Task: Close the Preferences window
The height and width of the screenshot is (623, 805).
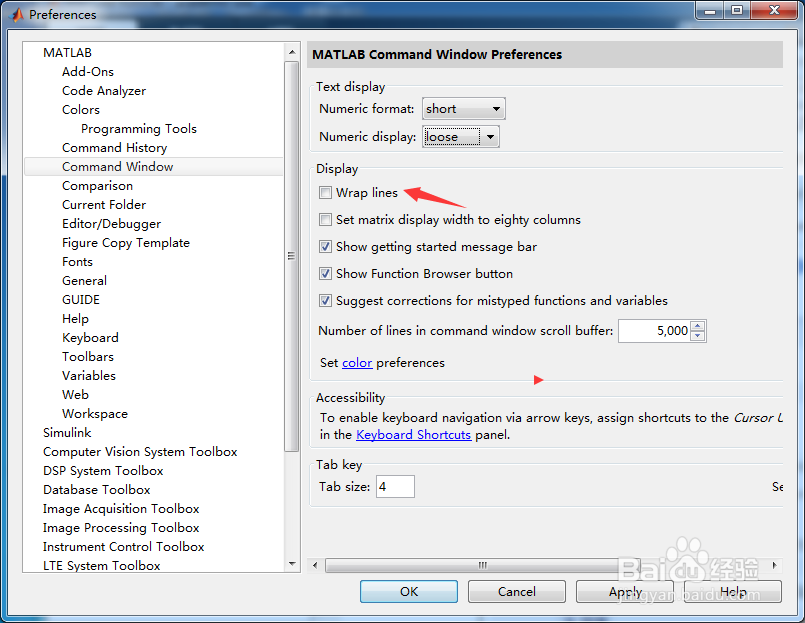Action: pyautogui.click(x=774, y=10)
